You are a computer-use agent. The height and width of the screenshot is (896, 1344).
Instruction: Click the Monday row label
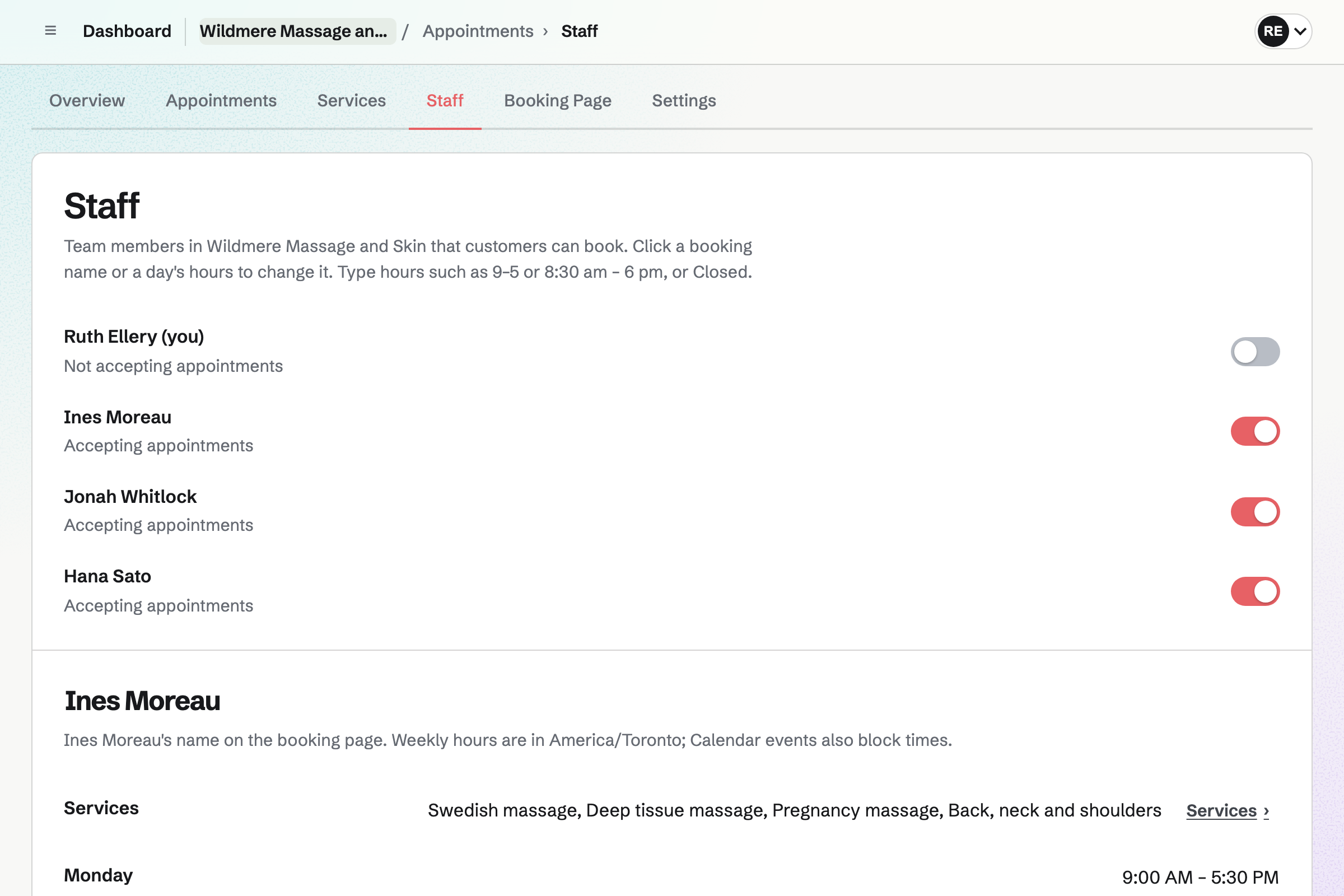pyautogui.click(x=99, y=875)
